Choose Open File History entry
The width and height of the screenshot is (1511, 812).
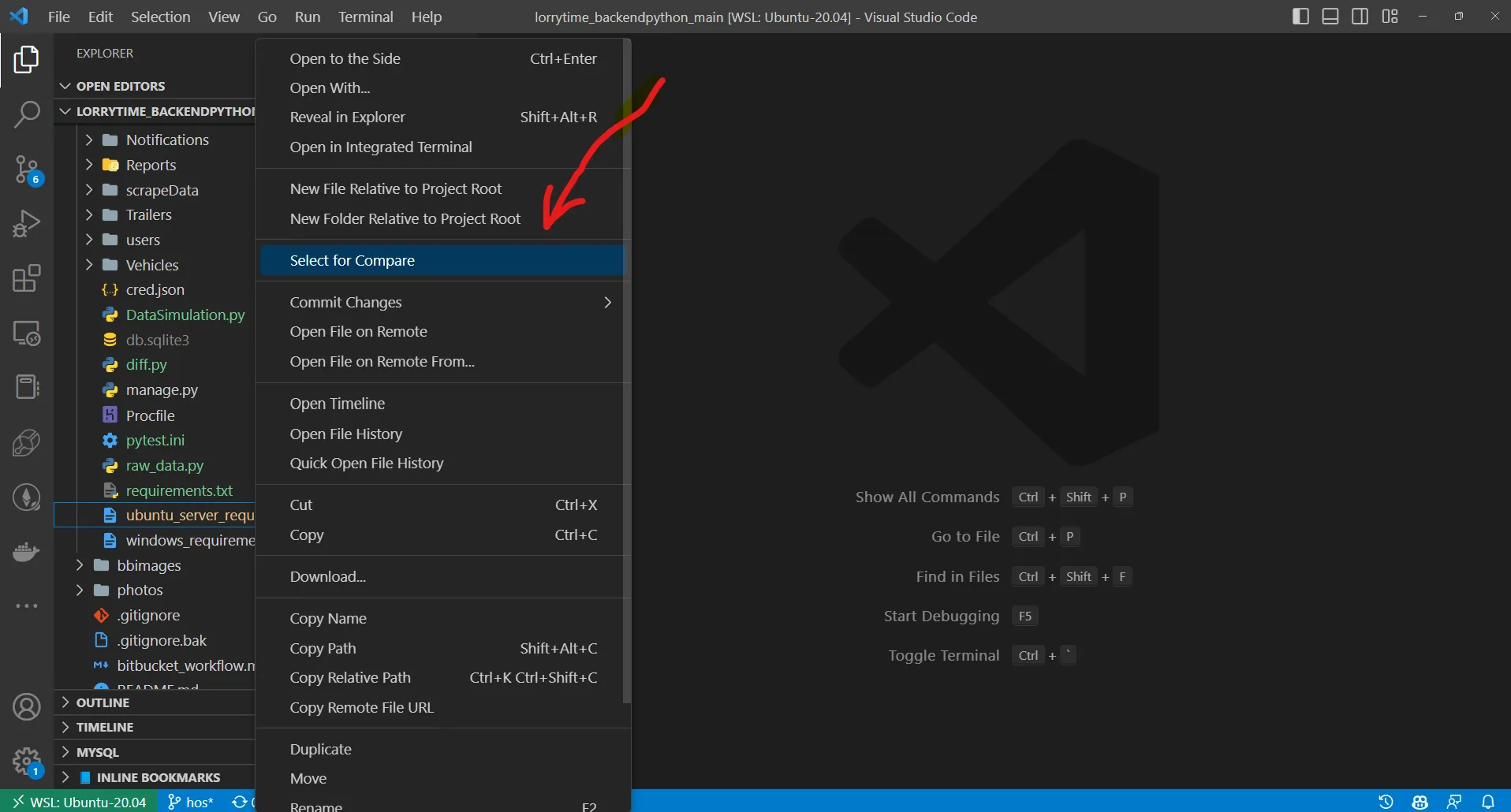tap(442, 434)
